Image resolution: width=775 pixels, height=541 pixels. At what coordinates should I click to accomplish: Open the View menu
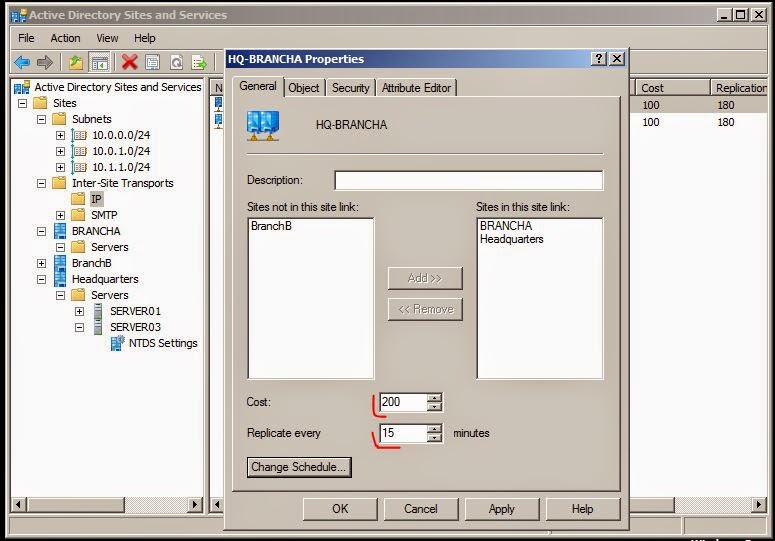click(x=107, y=38)
